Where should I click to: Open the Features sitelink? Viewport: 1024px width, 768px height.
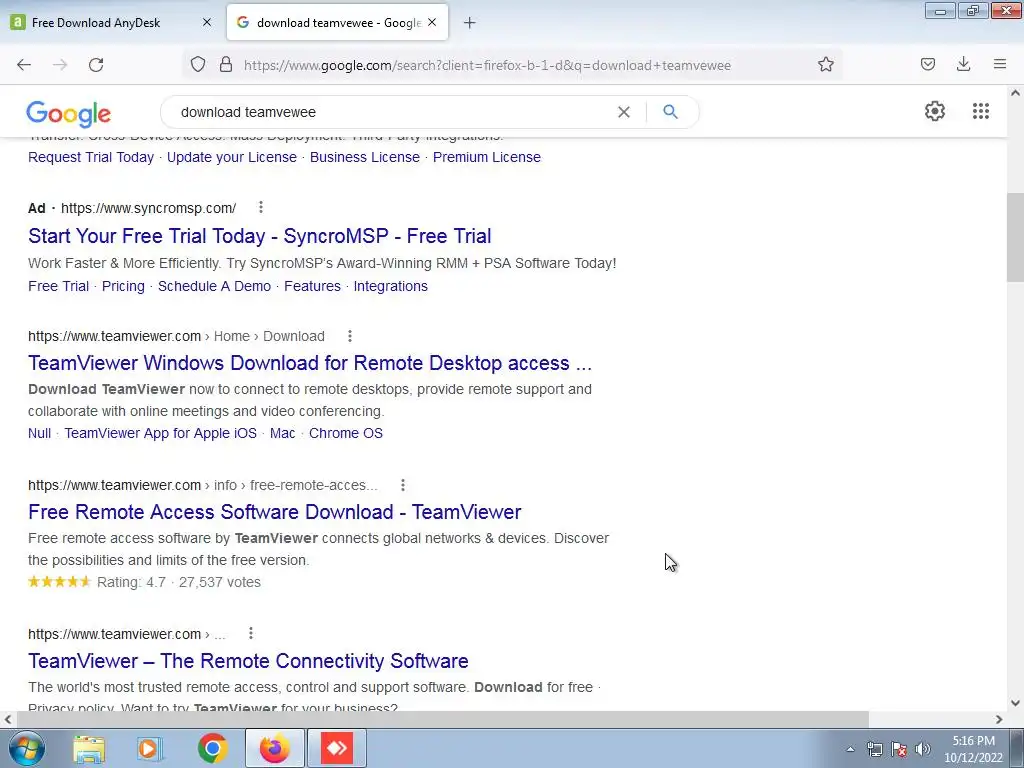point(312,286)
